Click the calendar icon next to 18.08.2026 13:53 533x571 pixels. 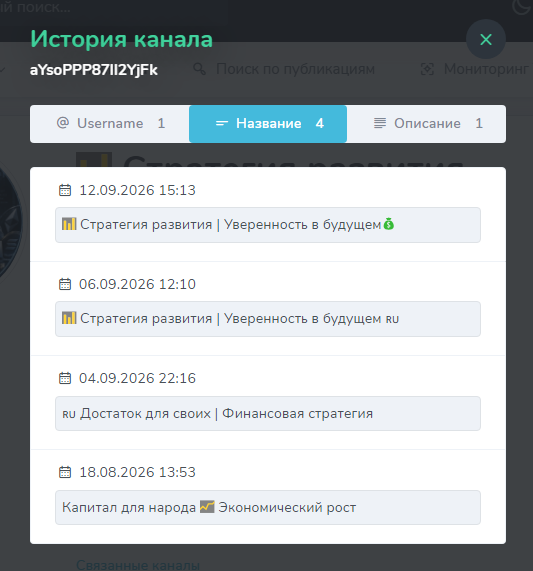(65, 472)
